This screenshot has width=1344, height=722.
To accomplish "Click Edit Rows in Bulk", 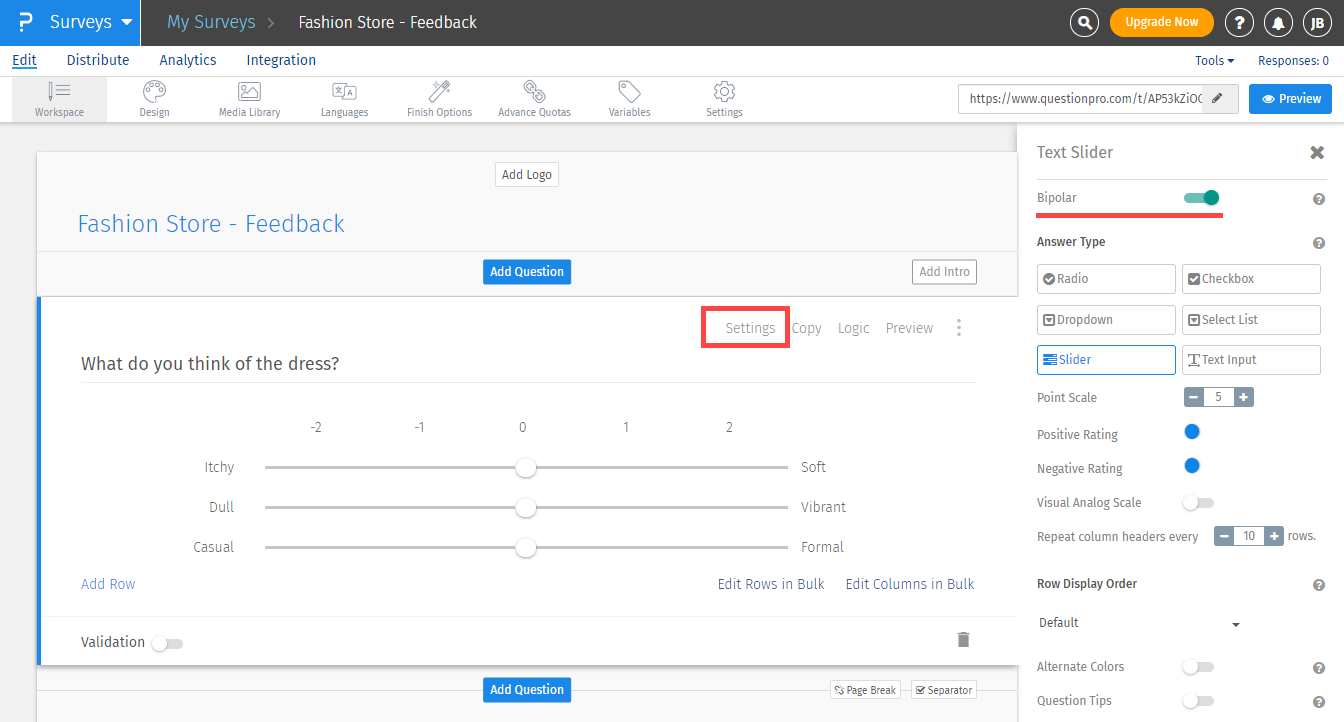I will pos(770,583).
